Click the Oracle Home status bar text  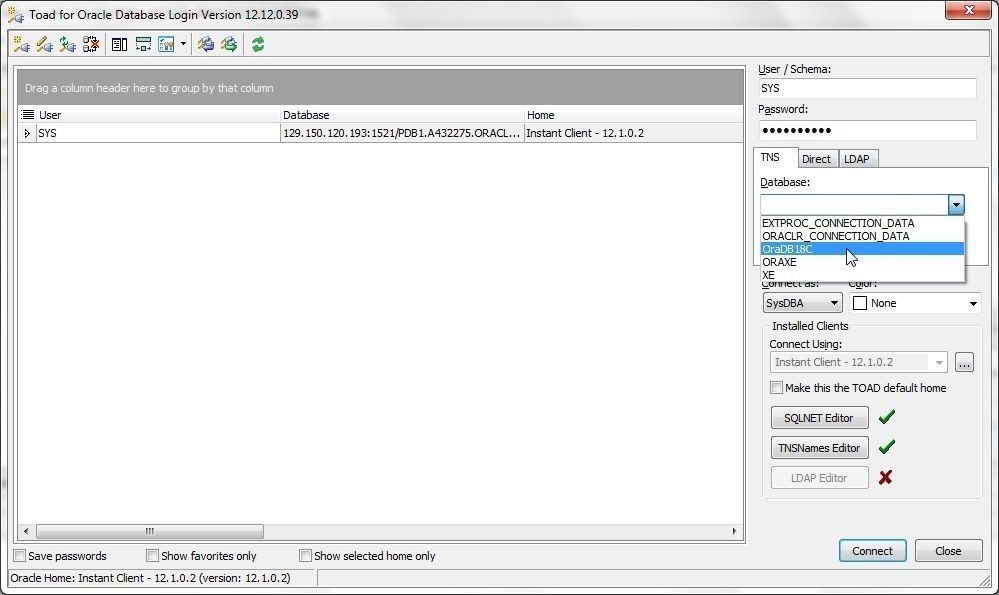[x=150, y=578]
